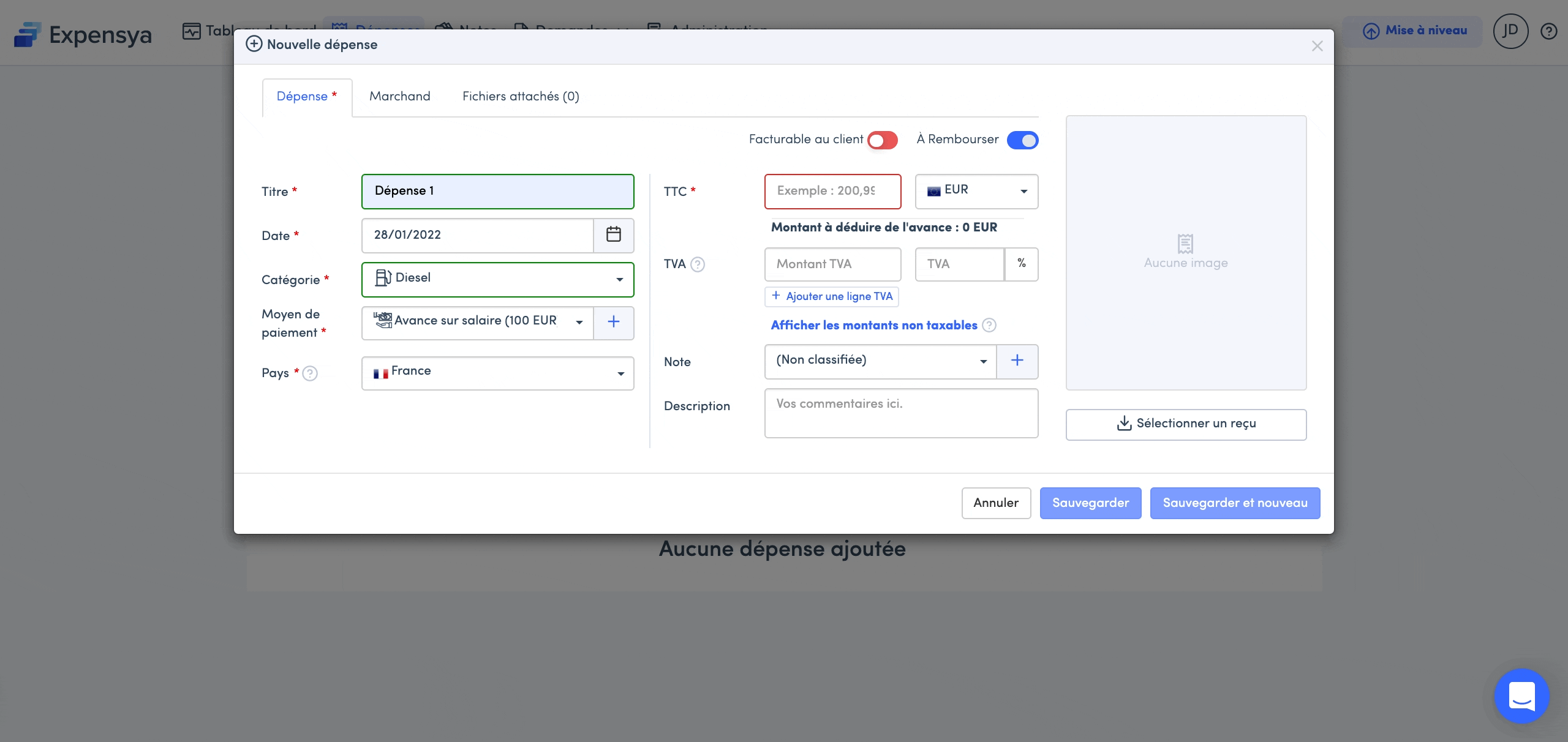
Task: Disable the À Rembourser toggle
Action: click(1022, 140)
